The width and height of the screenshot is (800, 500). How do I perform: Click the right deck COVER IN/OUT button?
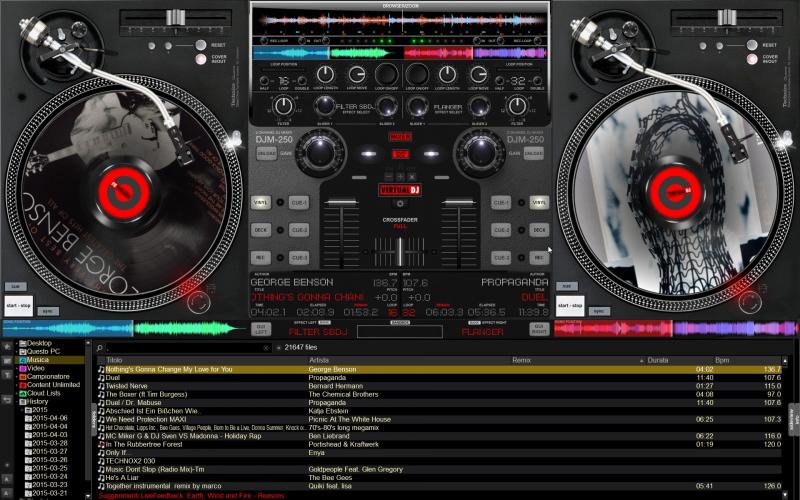(x=752, y=59)
